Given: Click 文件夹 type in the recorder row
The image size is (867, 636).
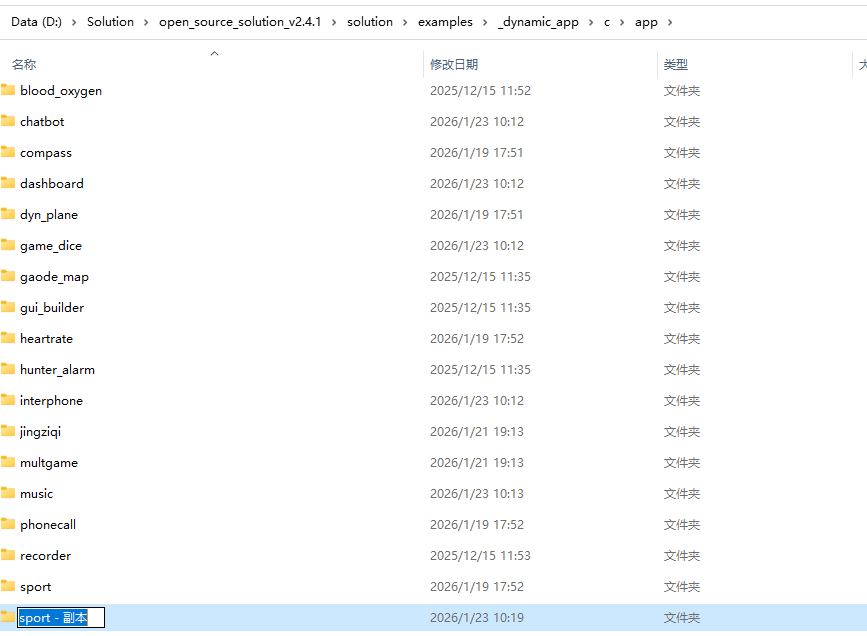Looking at the screenshot, I should (682, 555).
